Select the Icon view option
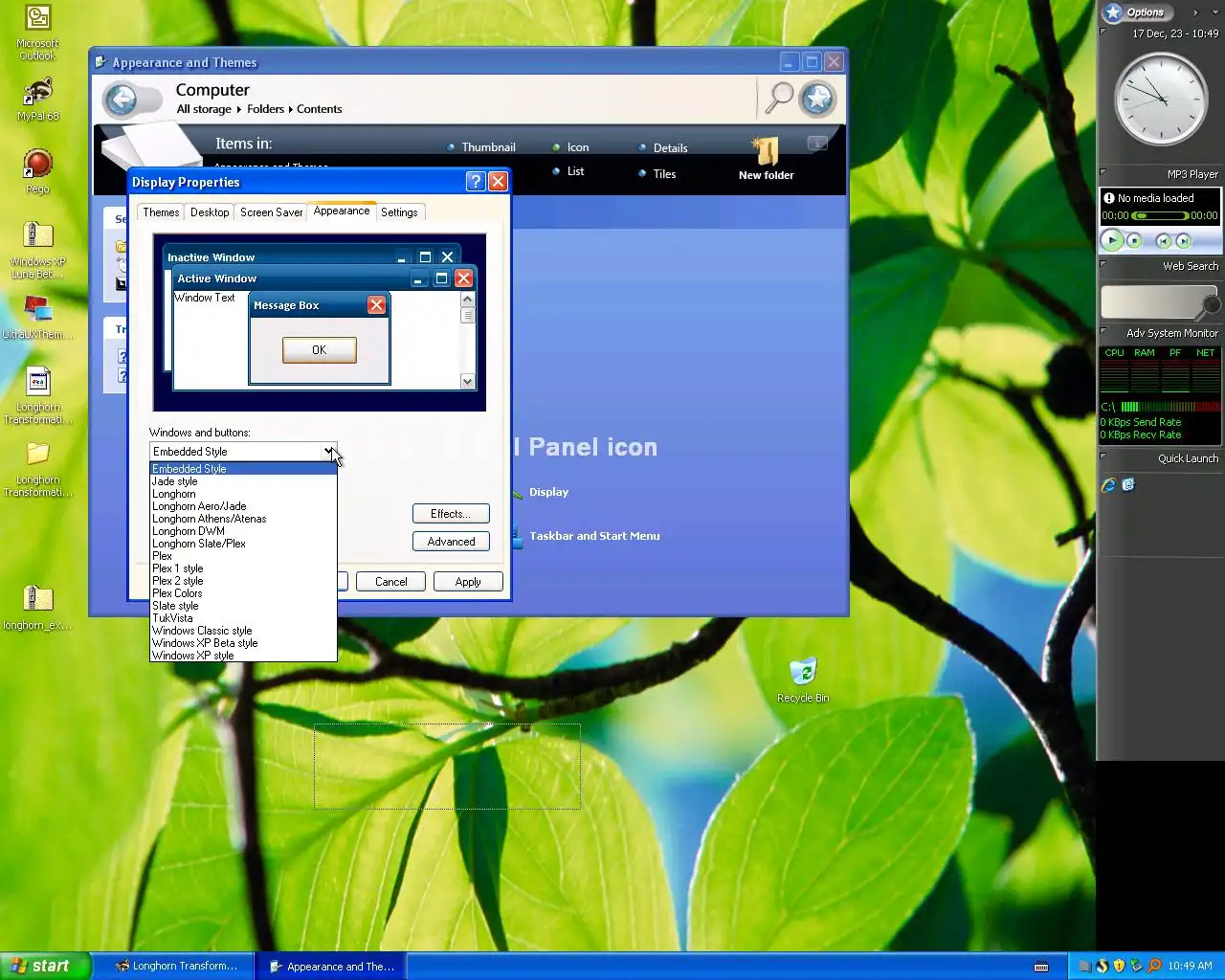Screen dimensions: 1225x980 pyautogui.click(x=570, y=147)
